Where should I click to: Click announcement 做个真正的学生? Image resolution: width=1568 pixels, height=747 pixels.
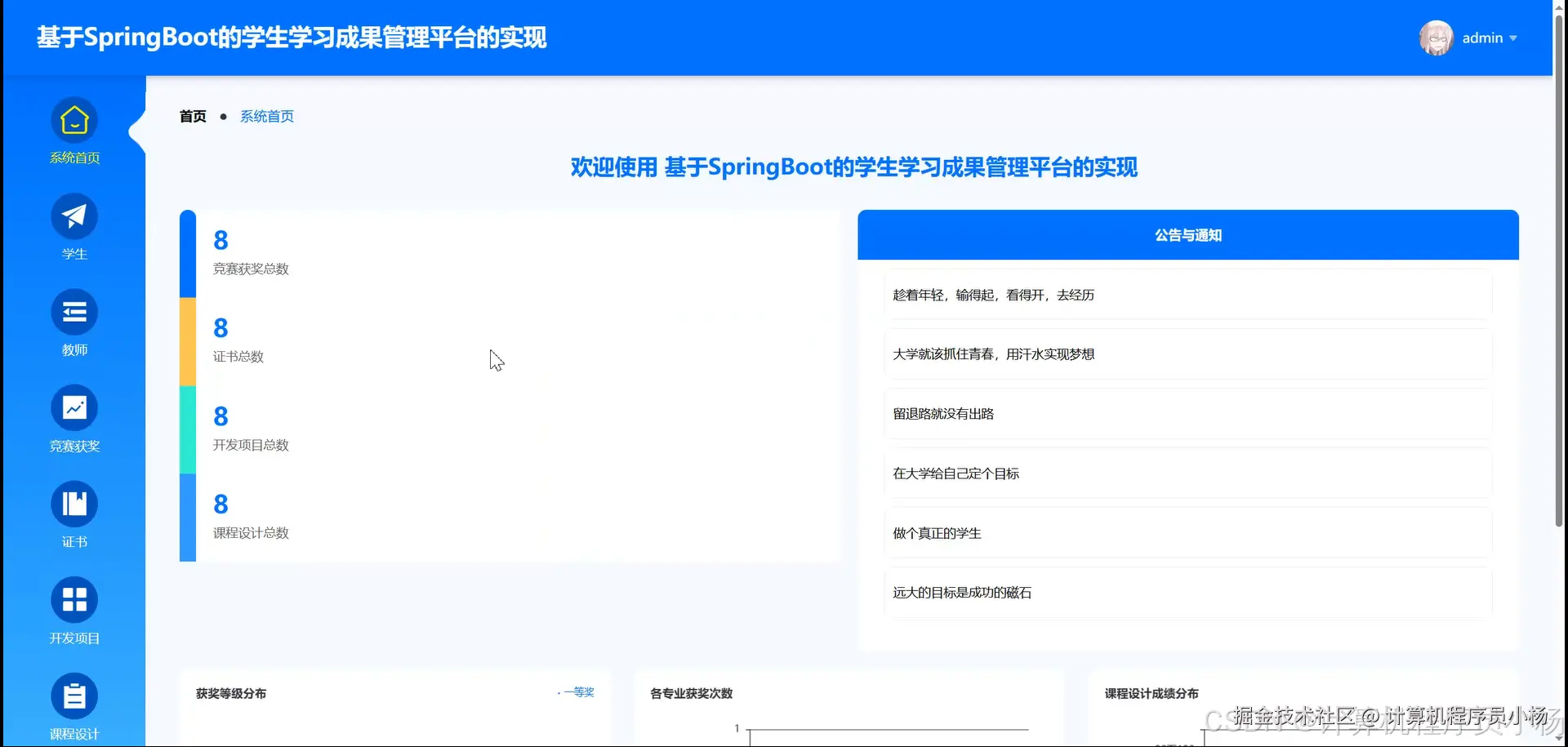[x=1187, y=532]
